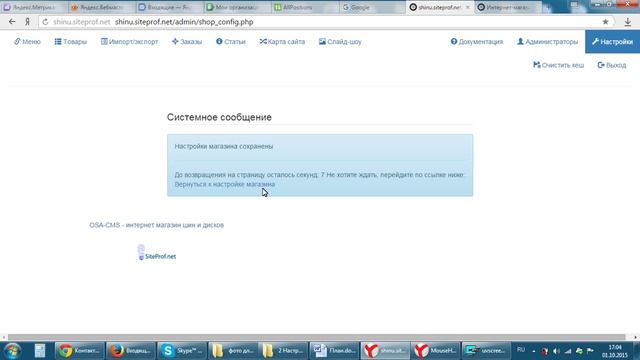Click the Yandex Я home button

[x=27, y=22]
